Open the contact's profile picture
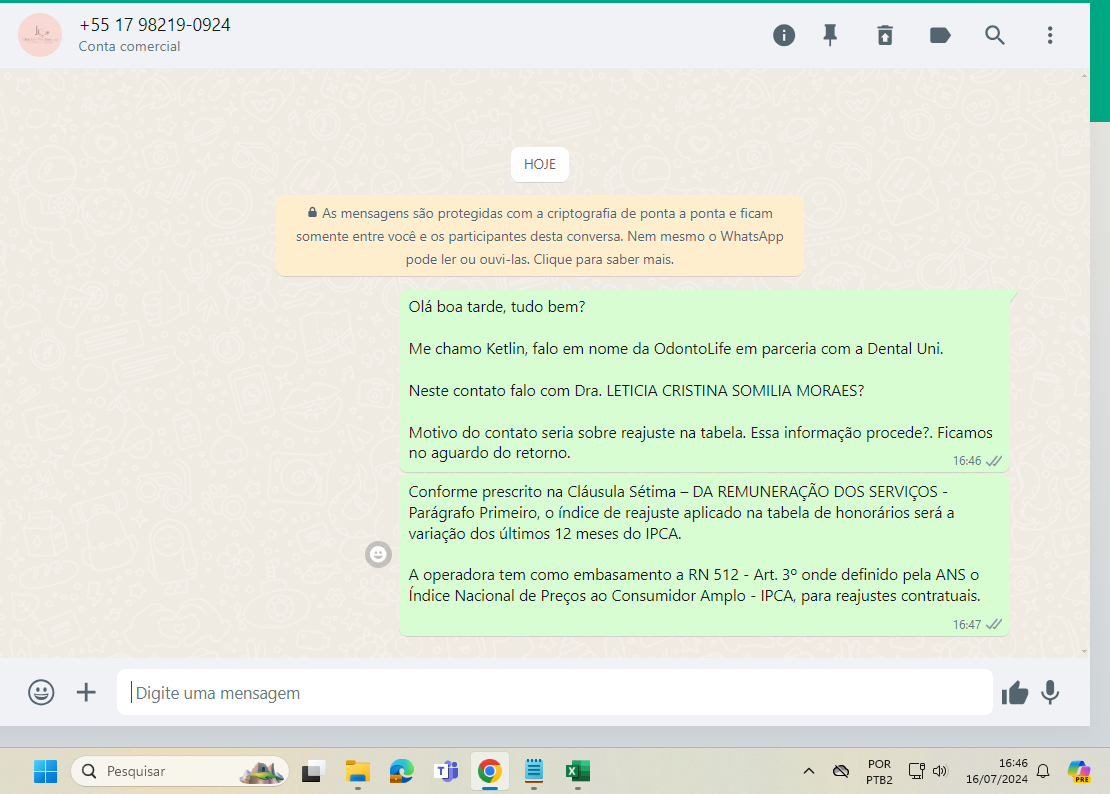Viewport: 1110px width, 794px height. click(x=40, y=35)
